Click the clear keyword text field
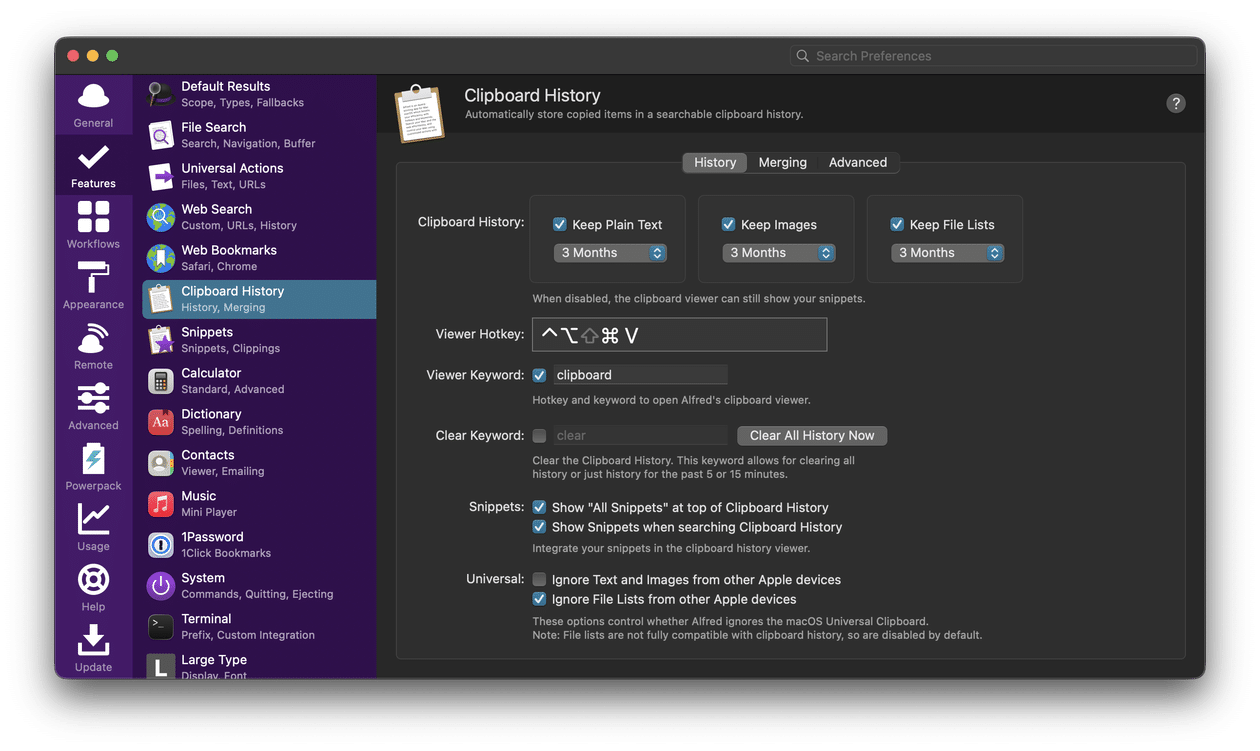This screenshot has height=751, width=1260. pos(639,435)
